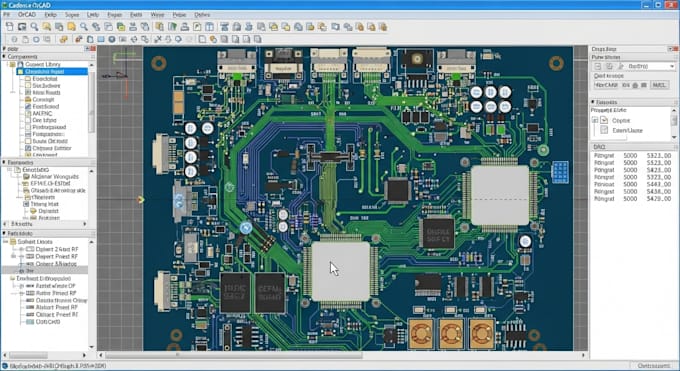This screenshot has width=680, height=371.
Task: Select the top-left mounting hole on board
Action: (159, 63)
